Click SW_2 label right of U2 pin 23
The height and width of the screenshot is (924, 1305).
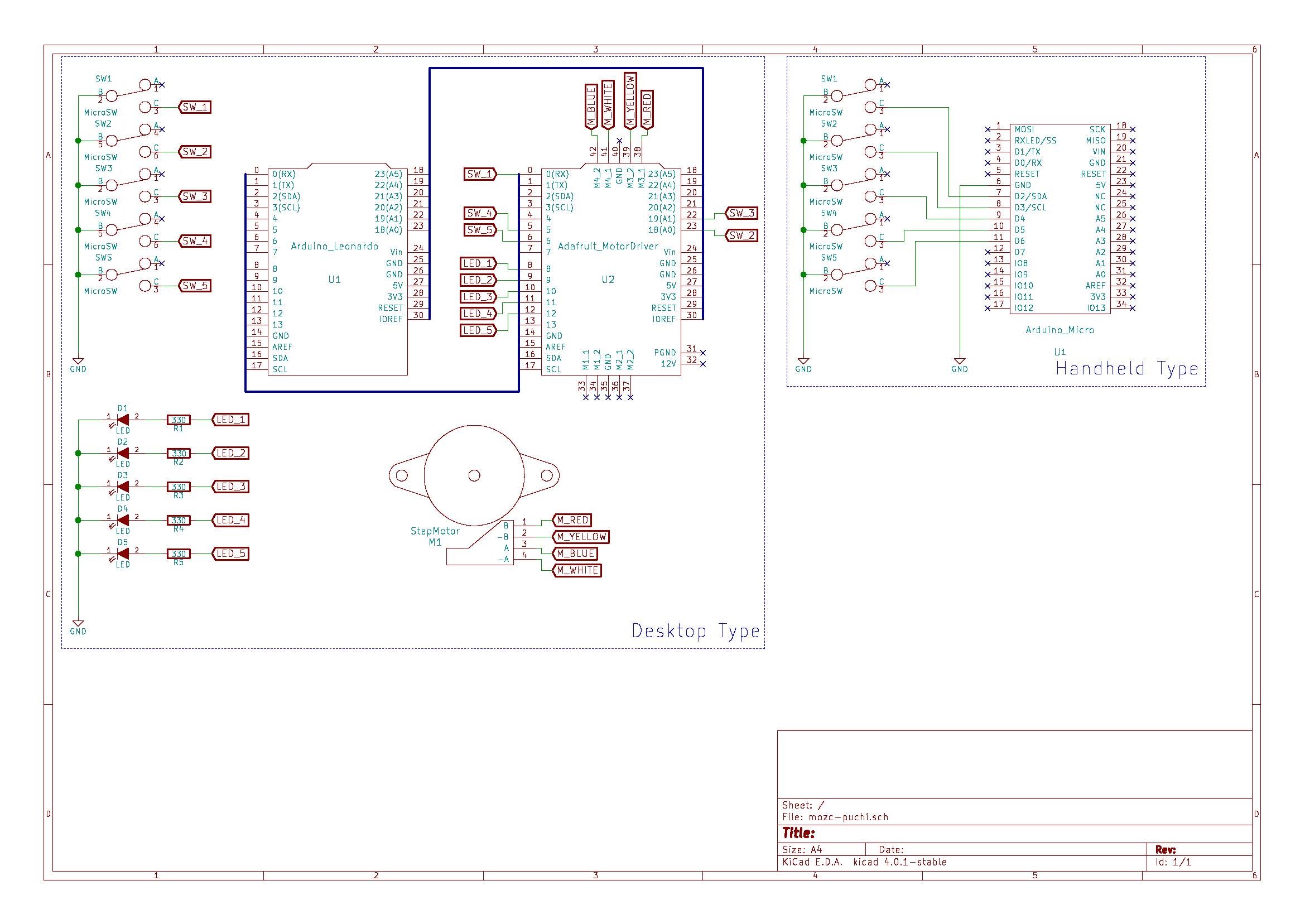click(742, 235)
